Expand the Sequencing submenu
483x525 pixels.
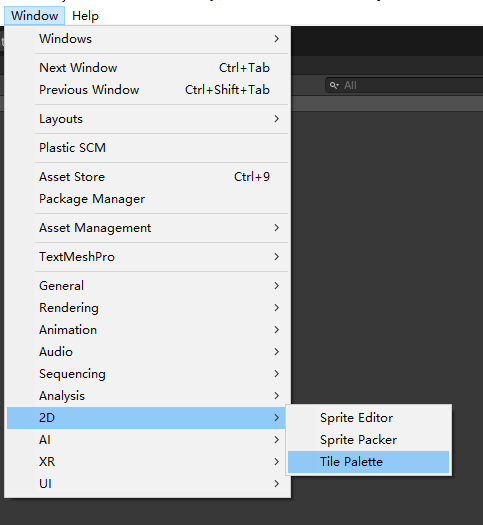146,374
